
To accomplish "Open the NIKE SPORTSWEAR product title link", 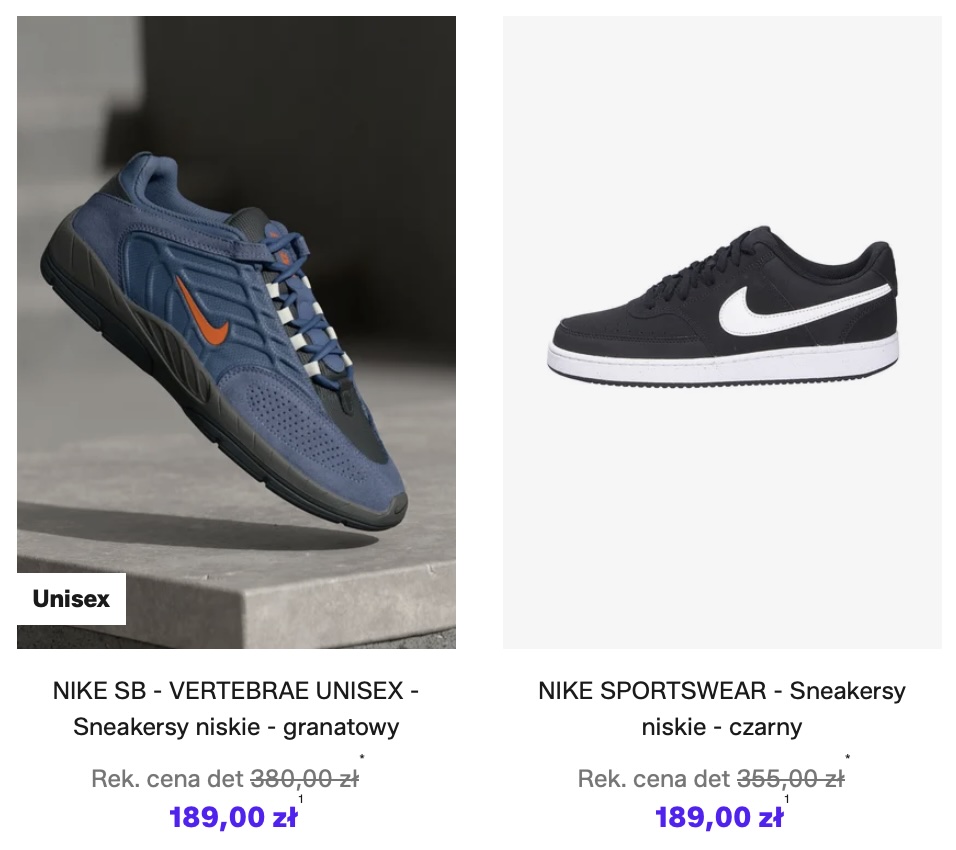I will [722, 690].
